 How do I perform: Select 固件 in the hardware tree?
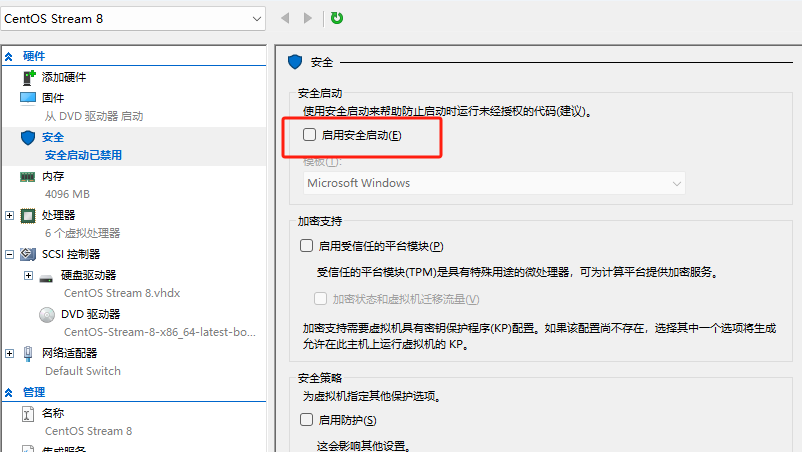click(53, 98)
